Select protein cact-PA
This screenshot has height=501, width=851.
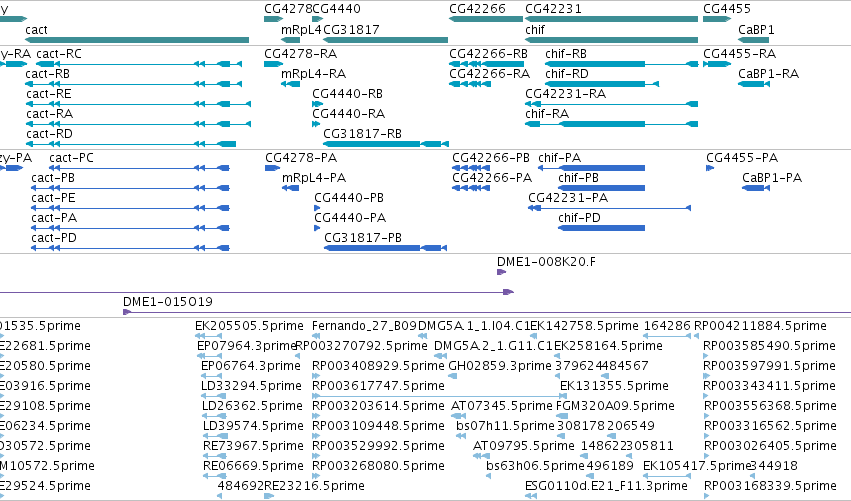(130, 229)
